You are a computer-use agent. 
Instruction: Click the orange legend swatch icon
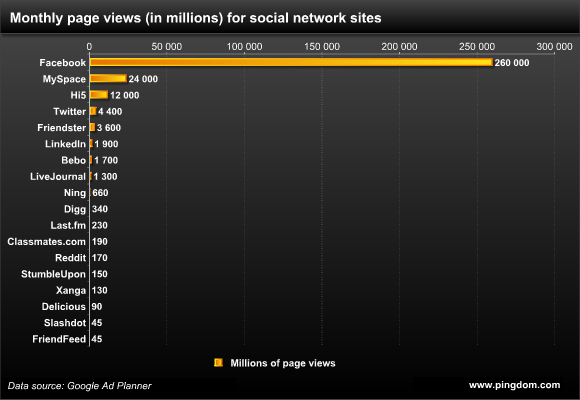click(218, 363)
